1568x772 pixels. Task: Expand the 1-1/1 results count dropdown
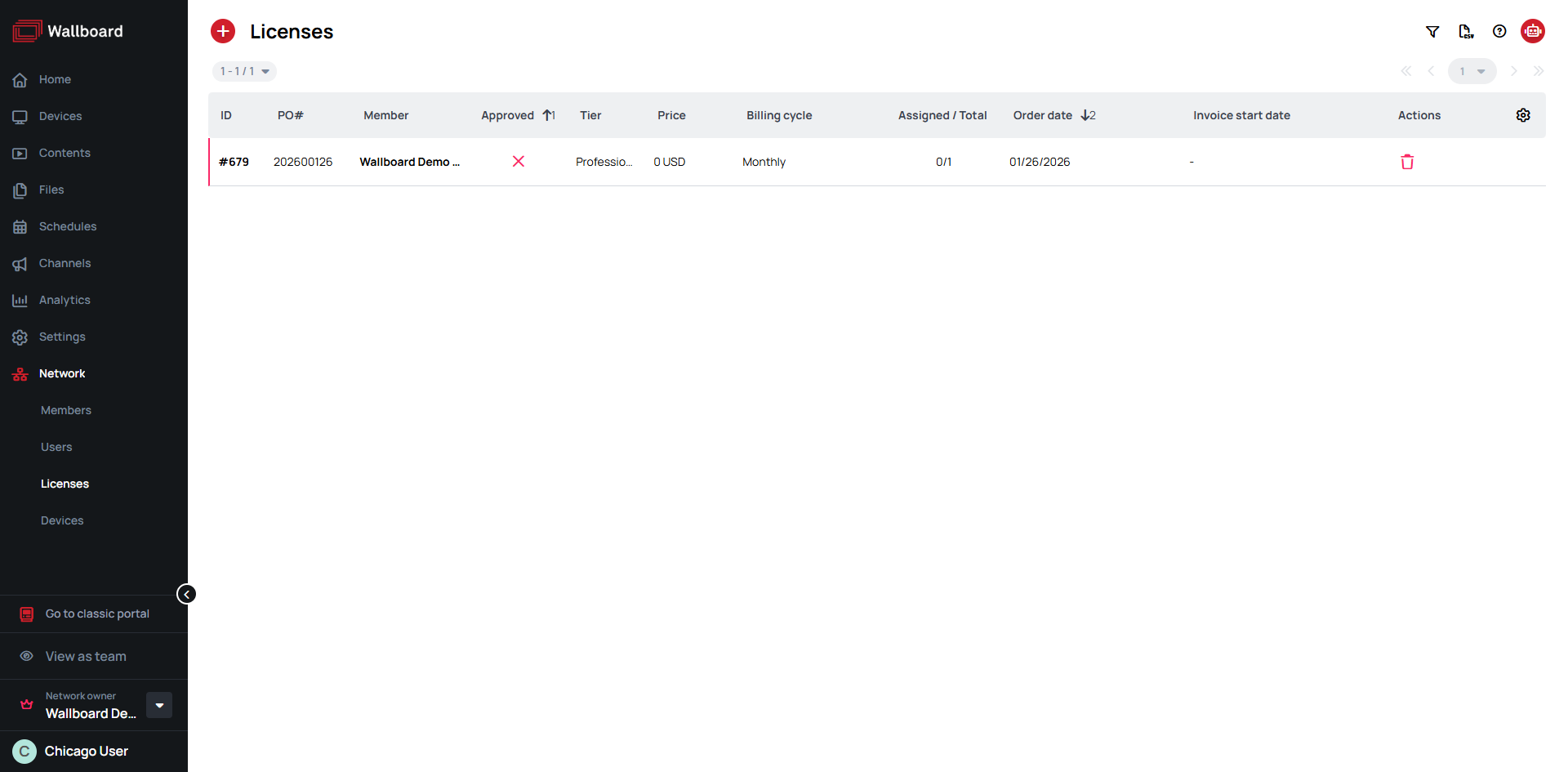244,71
